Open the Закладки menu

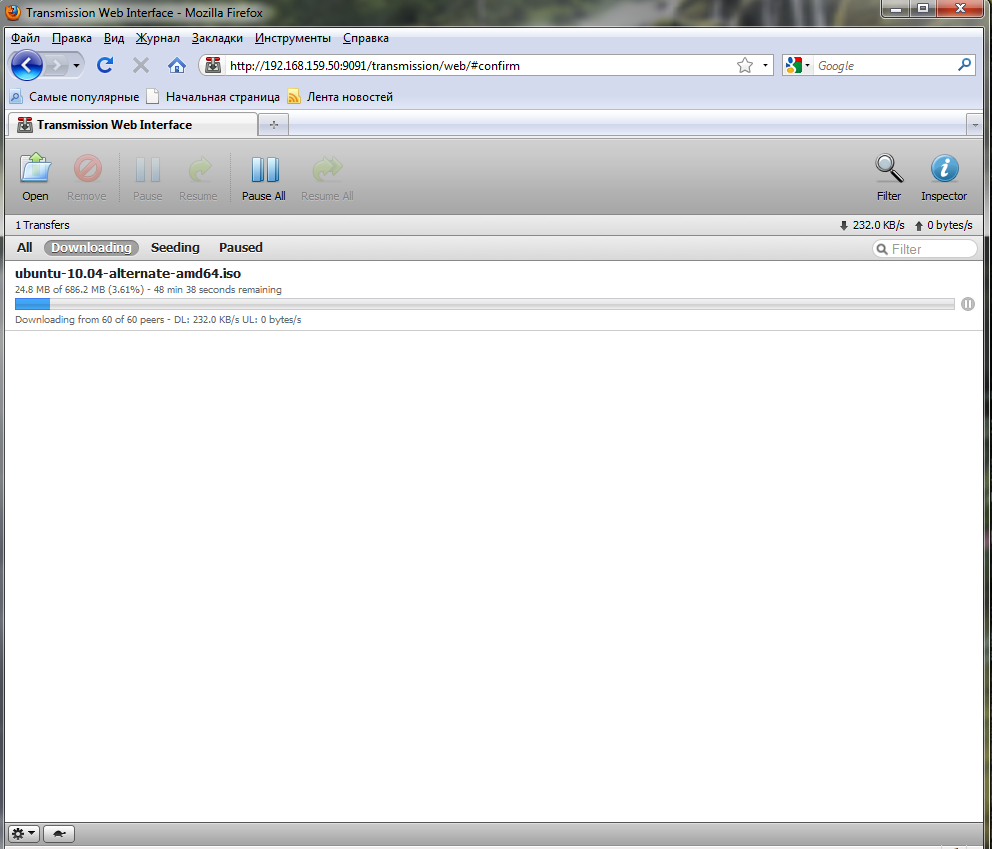click(x=217, y=38)
